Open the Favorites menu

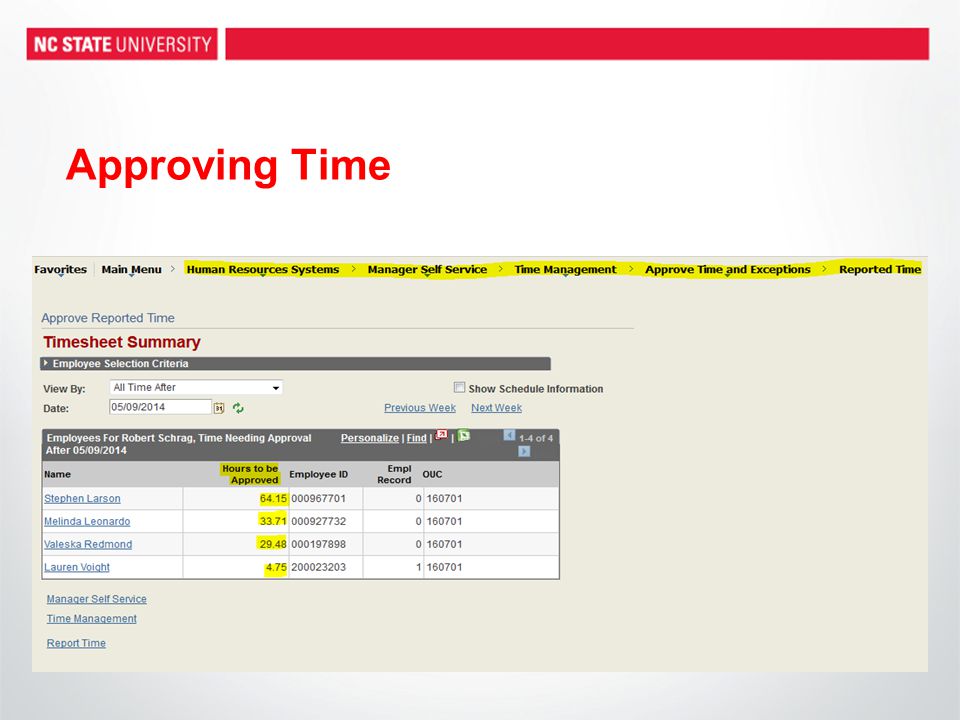[x=61, y=269]
